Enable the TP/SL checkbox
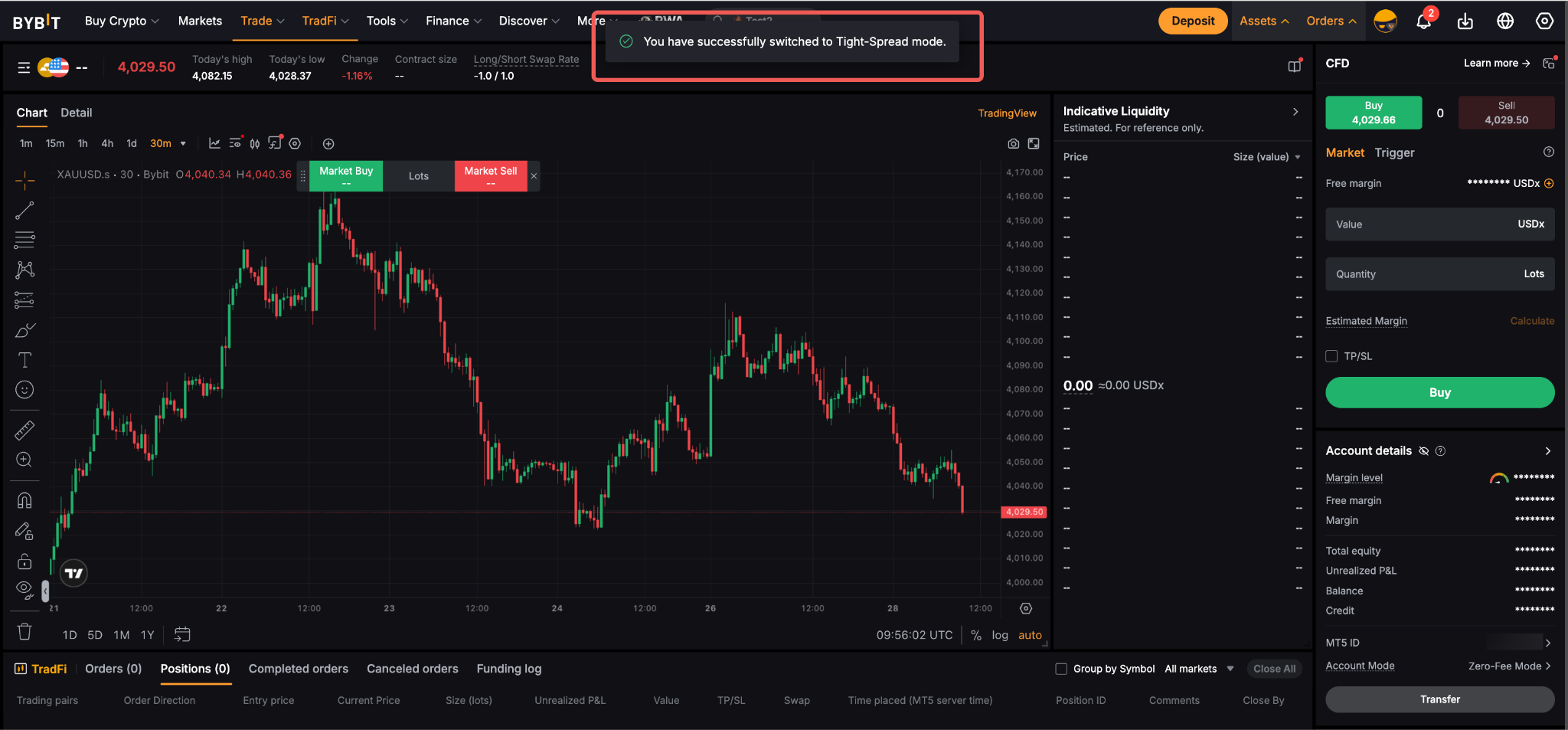 pos(1331,356)
